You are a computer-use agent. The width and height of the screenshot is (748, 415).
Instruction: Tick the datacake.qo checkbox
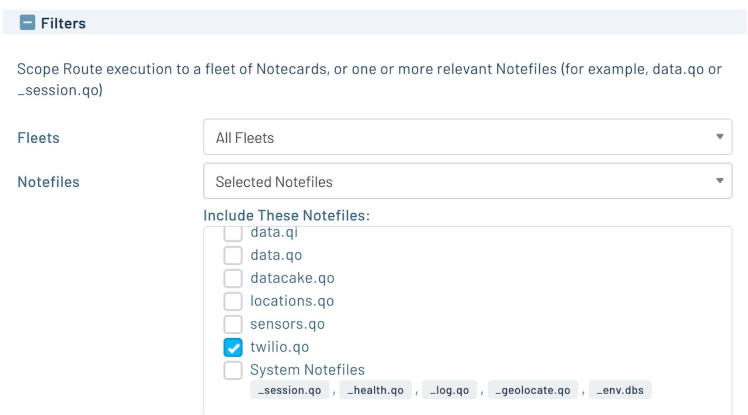pos(232,278)
